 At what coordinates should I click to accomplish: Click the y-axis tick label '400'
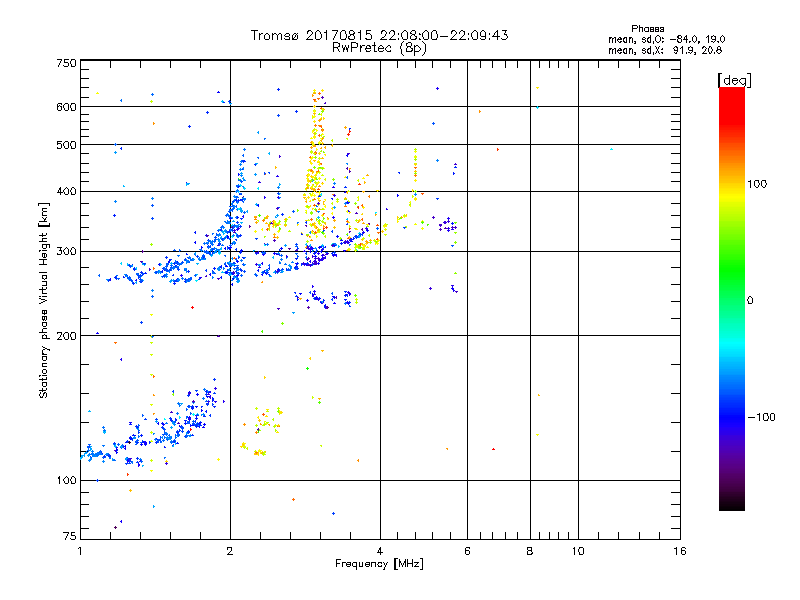(x=67, y=191)
